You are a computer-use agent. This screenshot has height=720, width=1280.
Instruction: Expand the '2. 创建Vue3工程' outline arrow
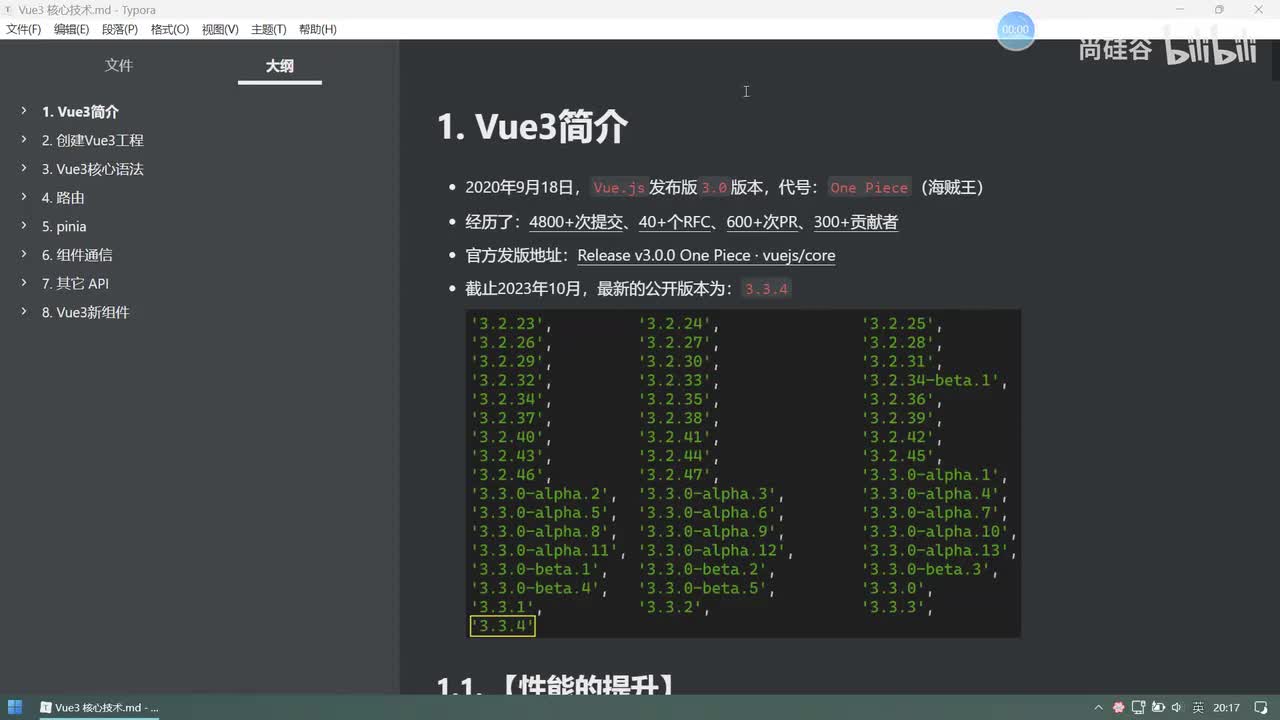point(24,140)
